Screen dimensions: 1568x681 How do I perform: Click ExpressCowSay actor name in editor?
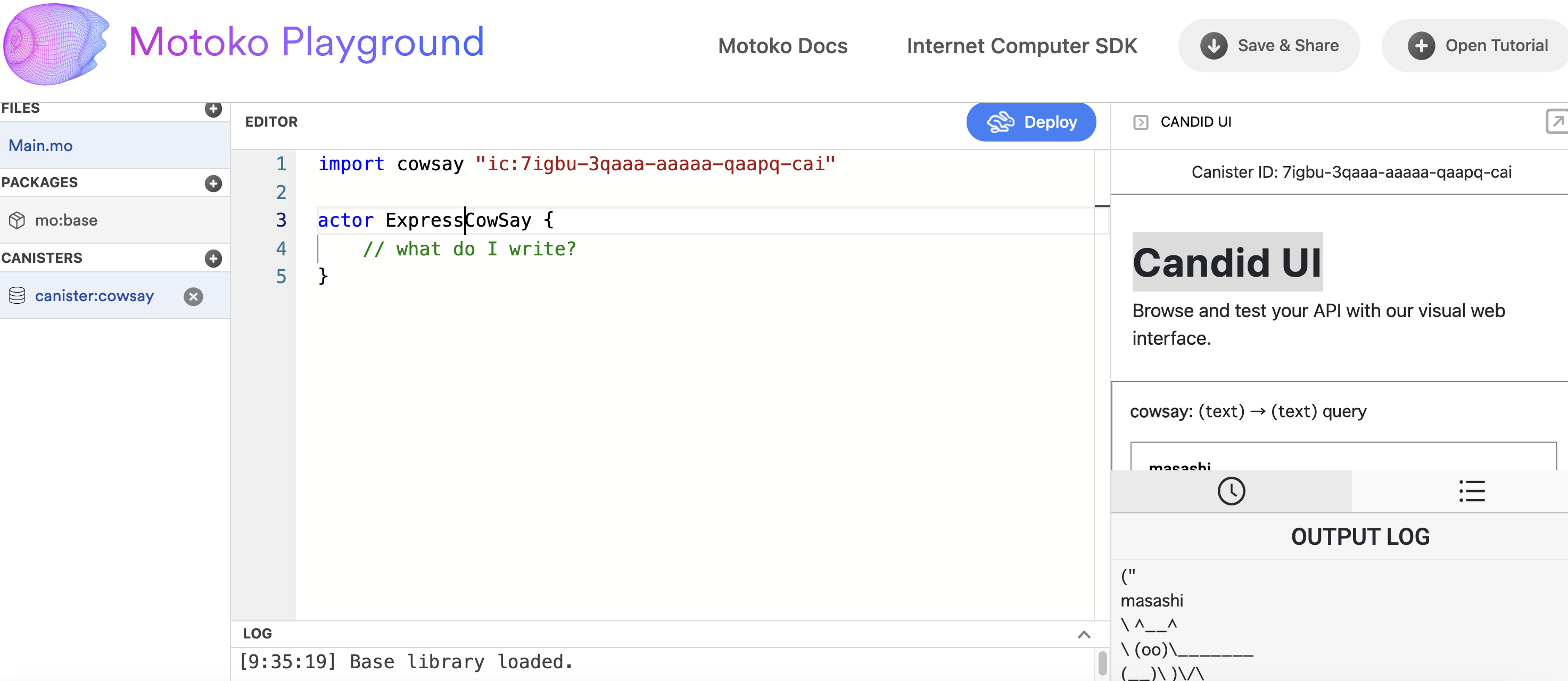click(458, 220)
